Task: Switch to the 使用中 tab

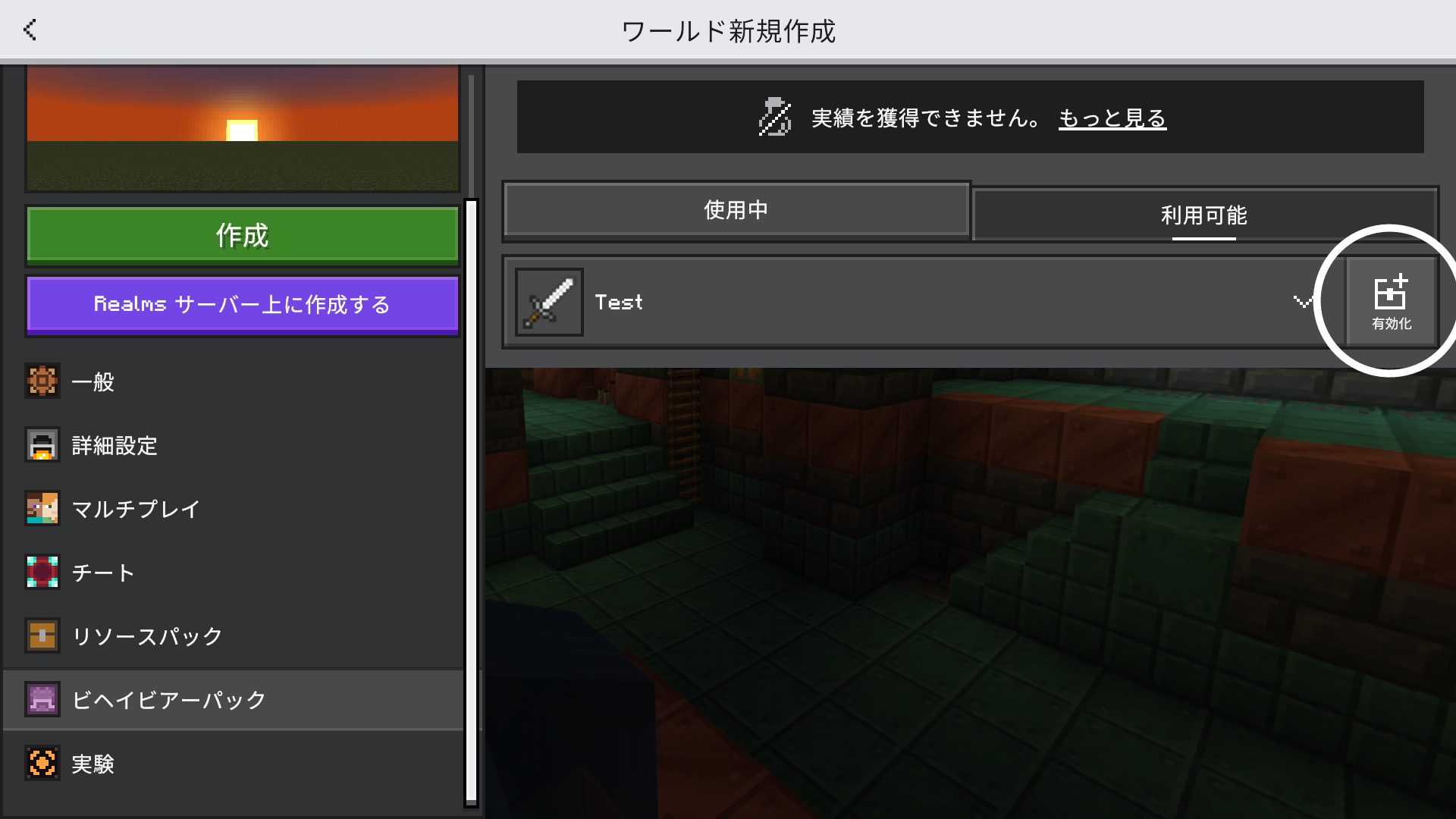Action: [x=736, y=210]
